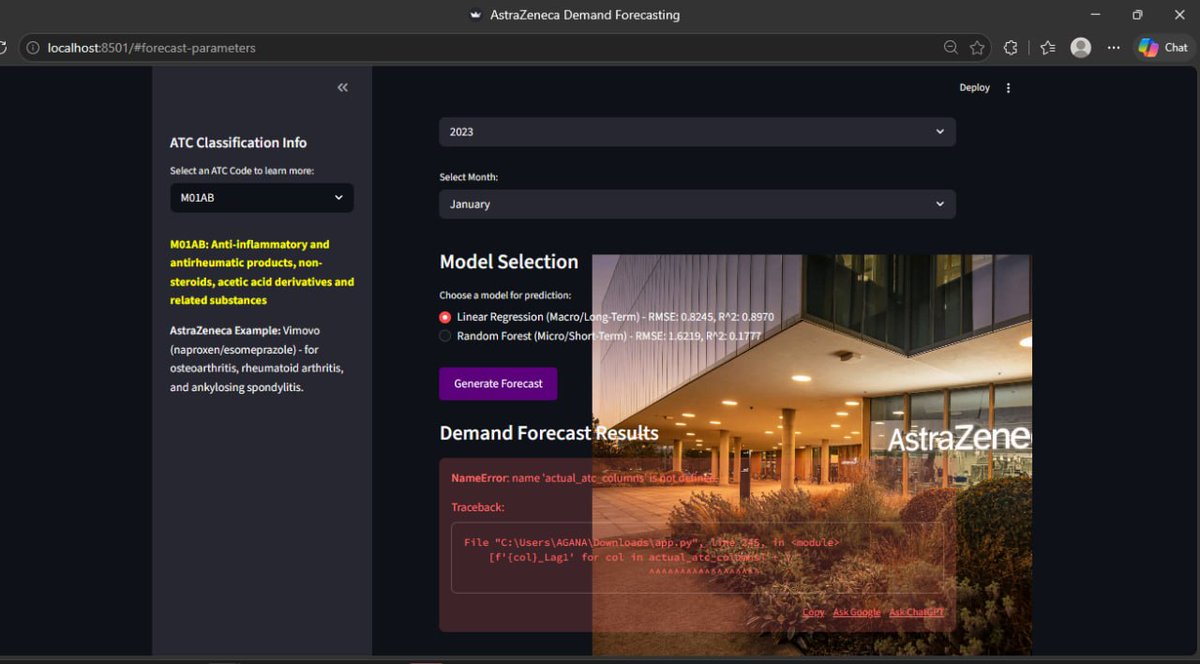Click the zoom magnifier icon in address bar

(951, 48)
